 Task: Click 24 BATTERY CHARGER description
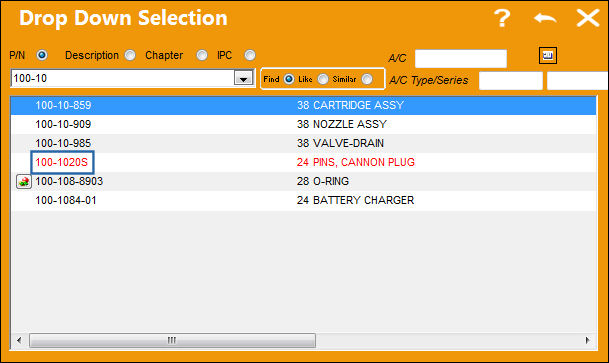(x=355, y=200)
